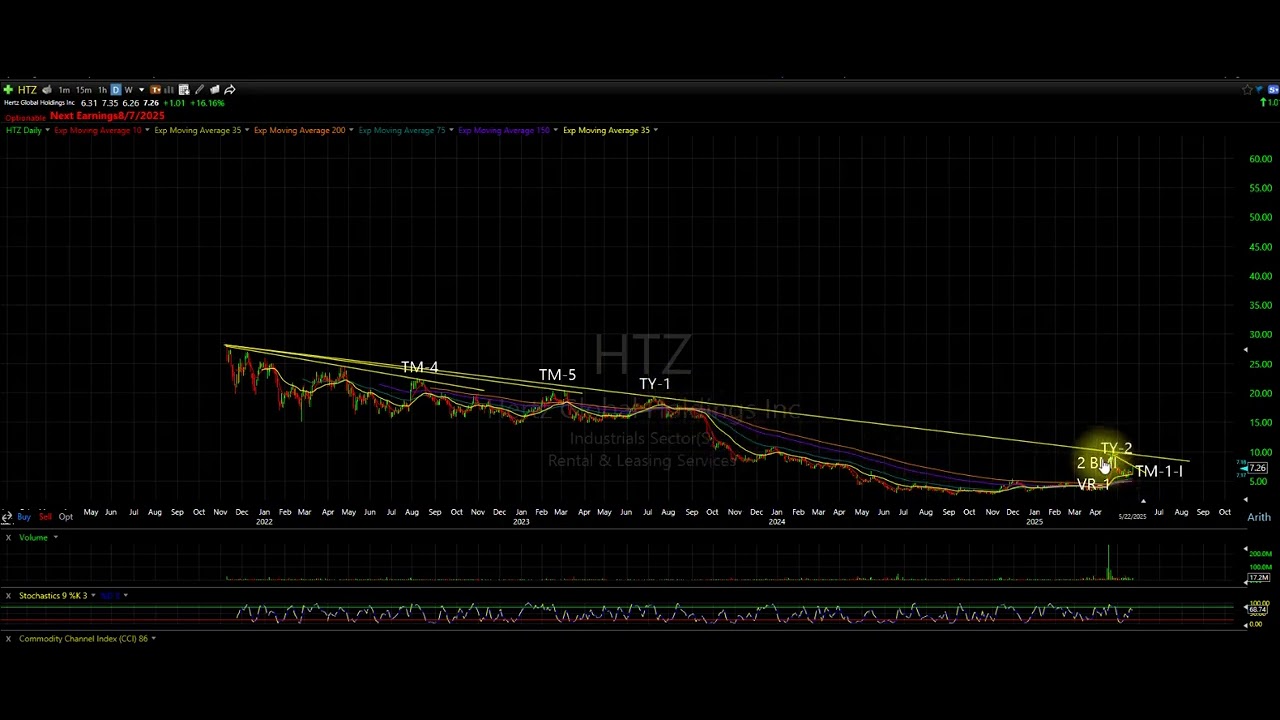Click the star favorite icon
Screen dimensions: 1280x720
click(1247, 90)
